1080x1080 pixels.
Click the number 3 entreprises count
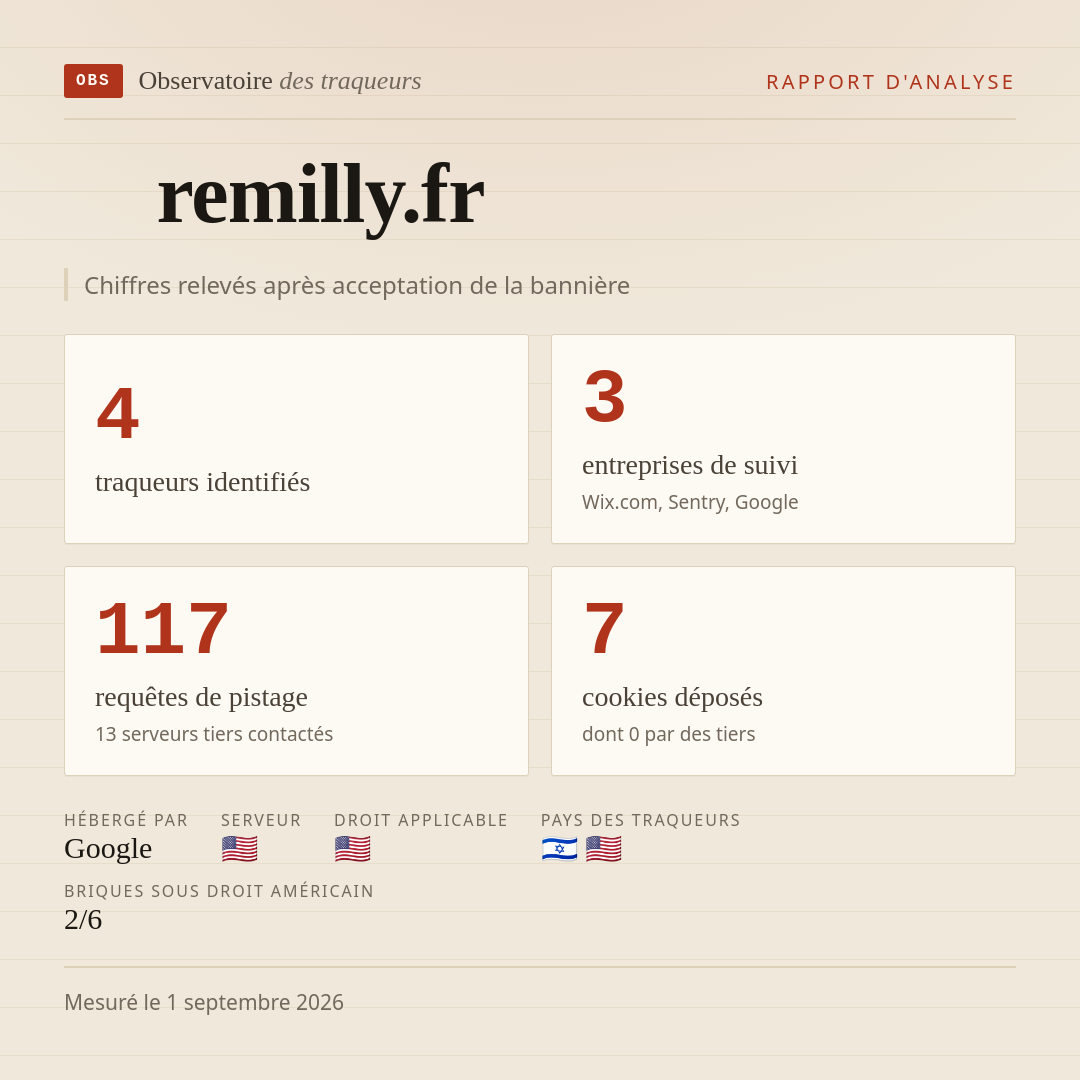pyautogui.click(x=605, y=397)
